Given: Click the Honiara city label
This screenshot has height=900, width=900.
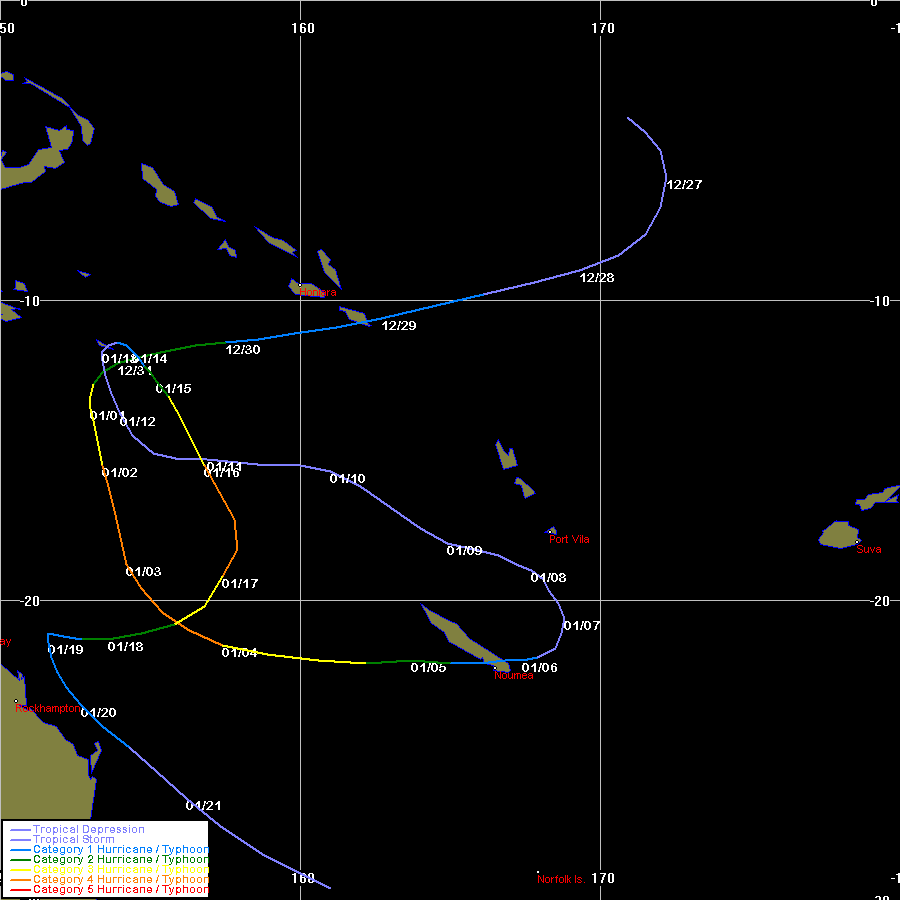Looking at the screenshot, I should pyautogui.click(x=317, y=292).
